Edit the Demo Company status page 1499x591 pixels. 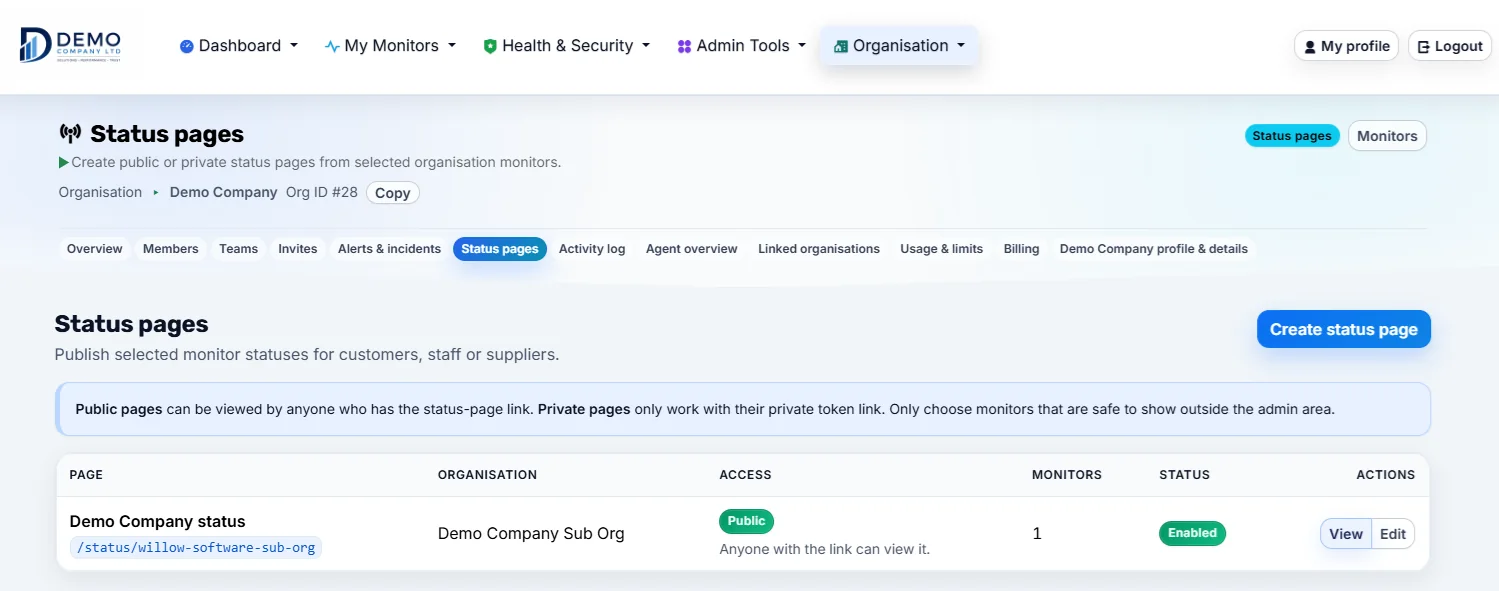tap(1393, 534)
